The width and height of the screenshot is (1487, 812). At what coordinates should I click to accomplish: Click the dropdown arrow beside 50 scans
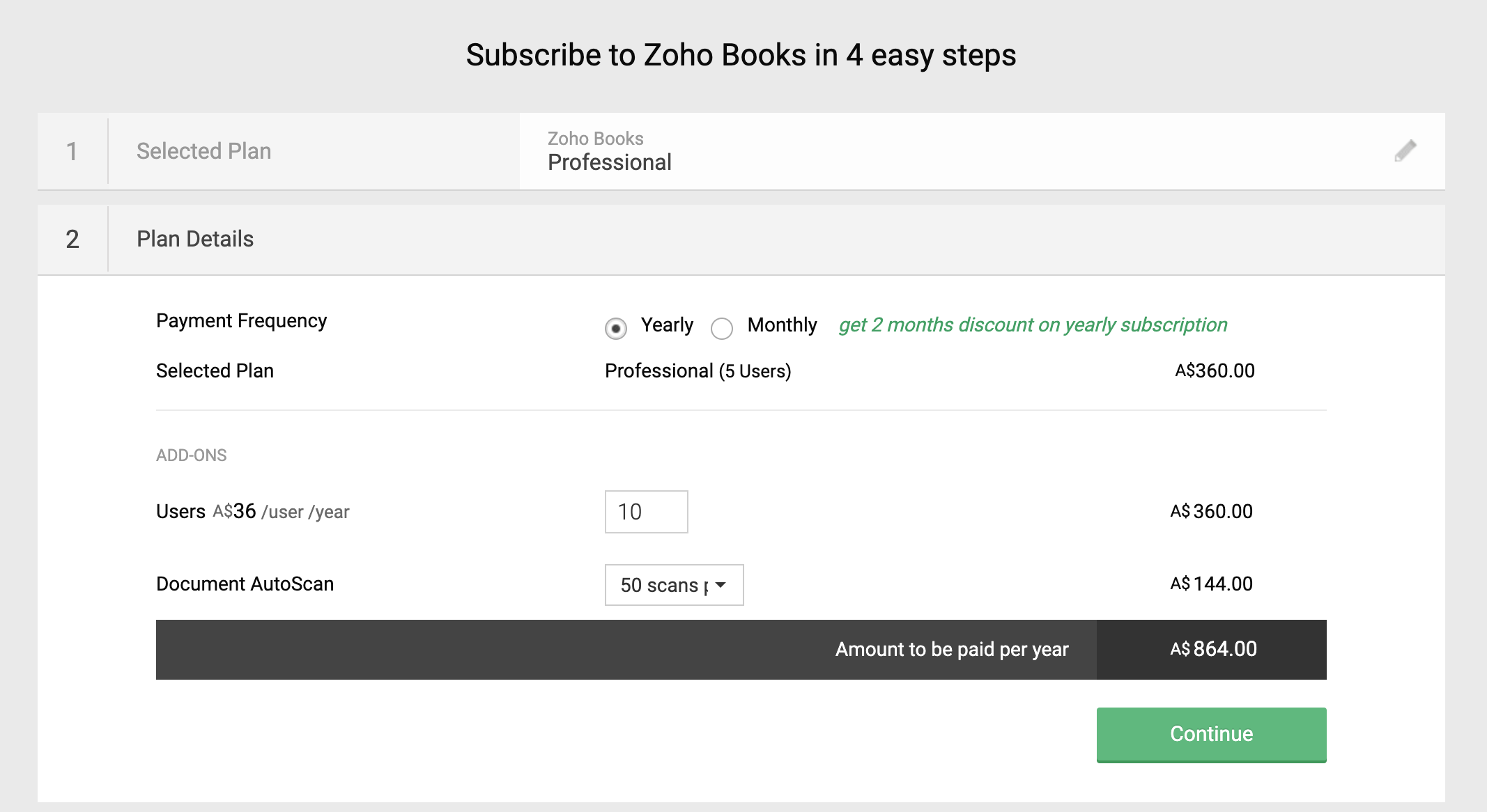coord(721,585)
